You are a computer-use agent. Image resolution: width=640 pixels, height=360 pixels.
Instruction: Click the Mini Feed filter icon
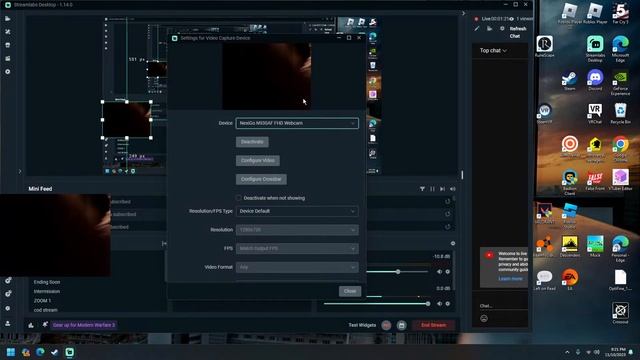pyautogui.click(x=422, y=189)
